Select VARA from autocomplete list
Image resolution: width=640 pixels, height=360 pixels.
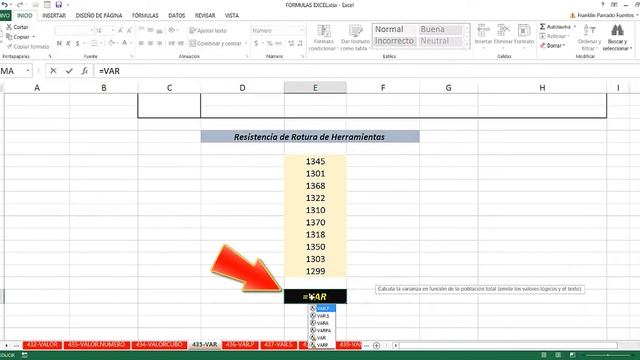click(322, 323)
